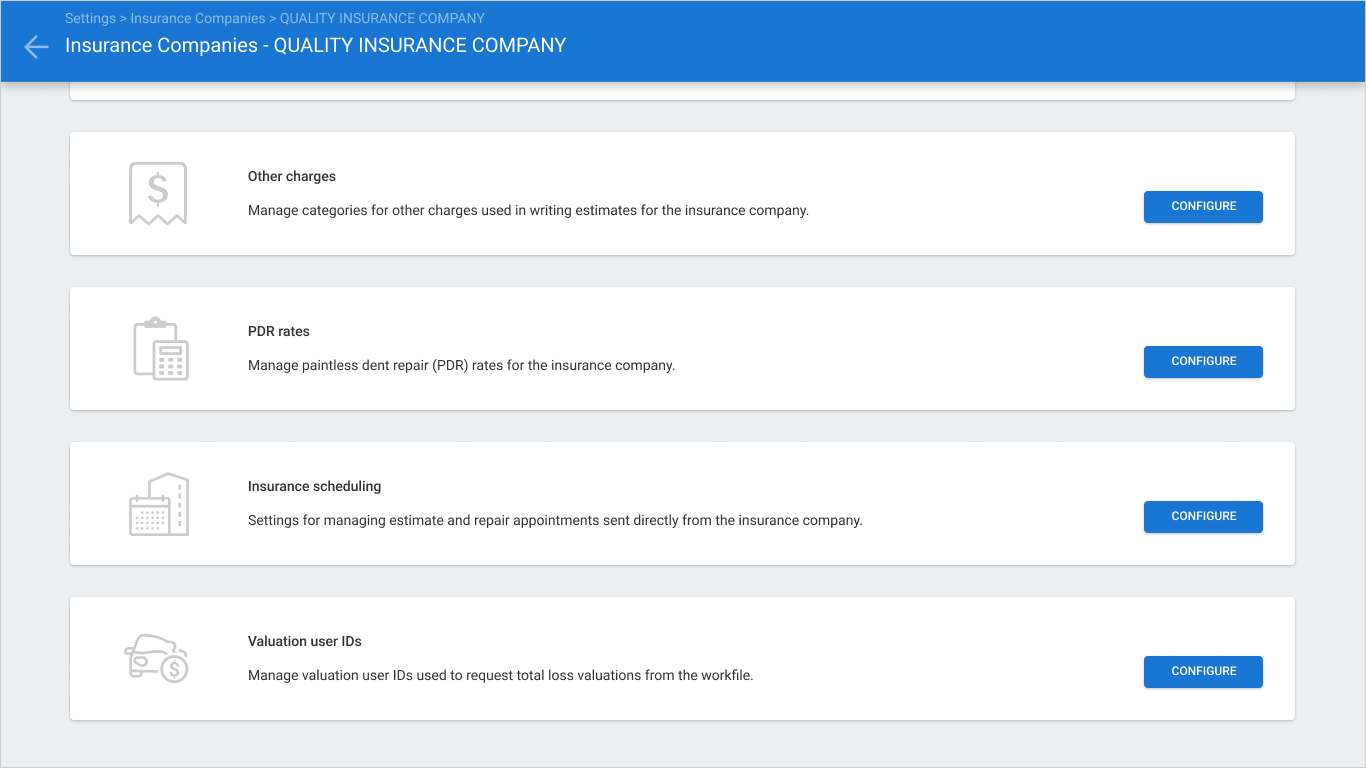This screenshot has height=768, width=1366.
Task: Click the dollar receipt Other charges icon
Action: [x=158, y=193]
